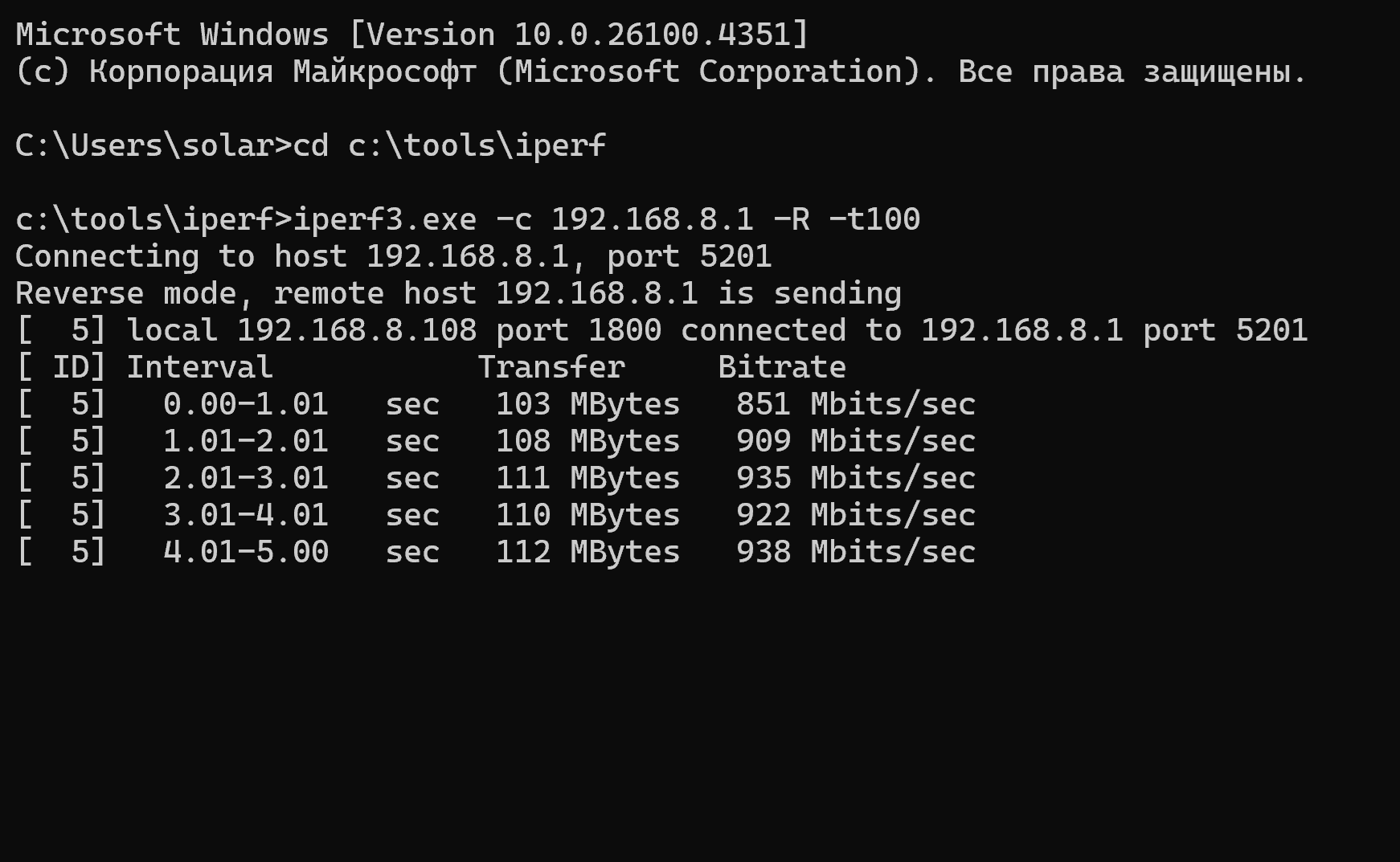
Task: Click the 112 MBytes transfer value
Action: click(588, 552)
